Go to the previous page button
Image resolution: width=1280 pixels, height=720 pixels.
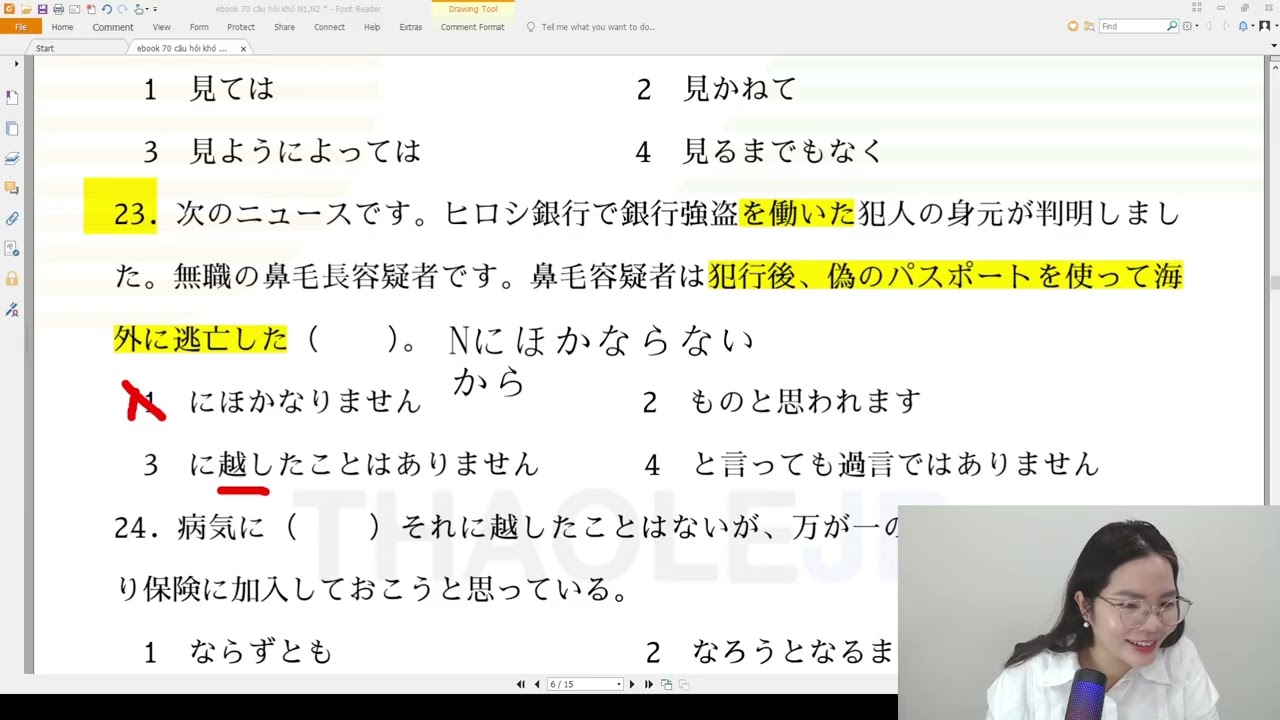(x=537, y=684)
